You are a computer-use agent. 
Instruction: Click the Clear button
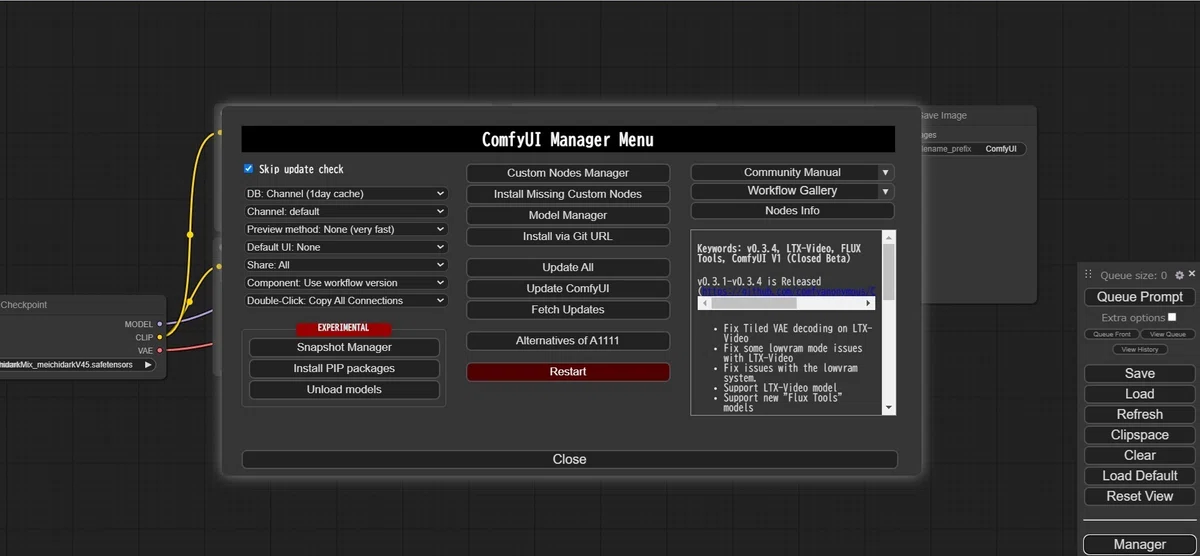[1140, 455]
